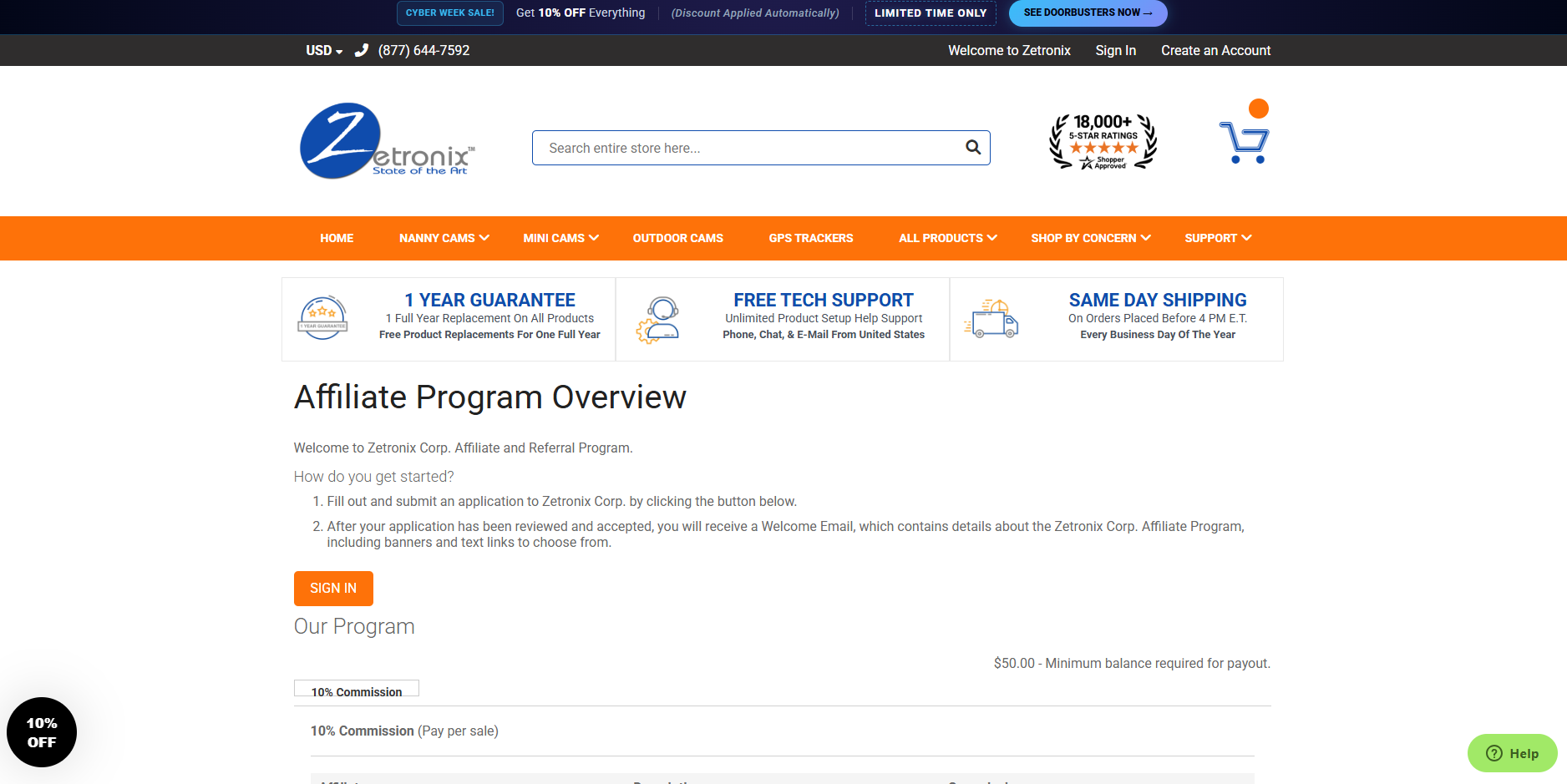1567x784 pixels.
Task: Select HOME in the navigation bar
Action: [337, 238]
